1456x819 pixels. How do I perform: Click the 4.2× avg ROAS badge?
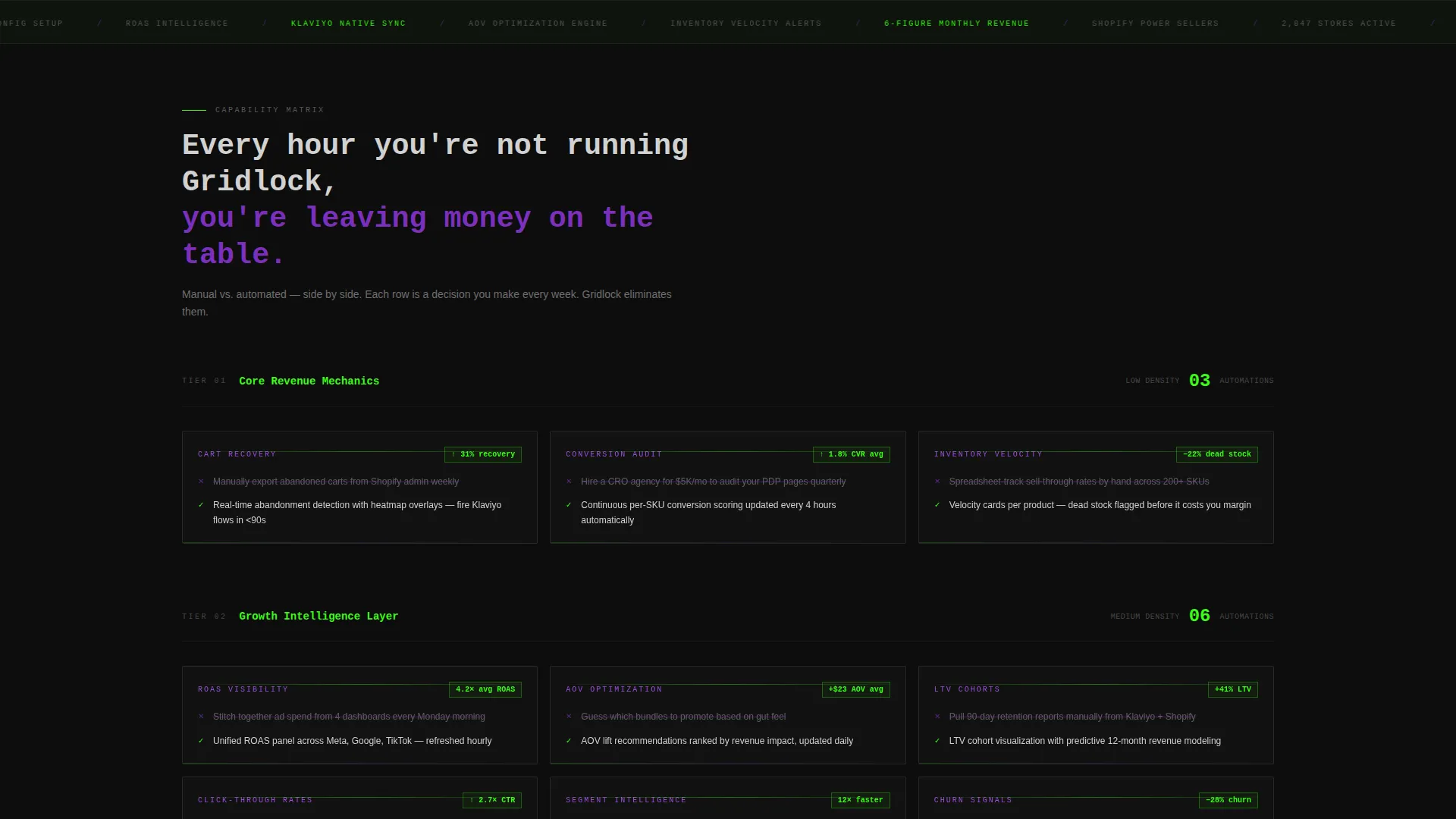(485, 689)
